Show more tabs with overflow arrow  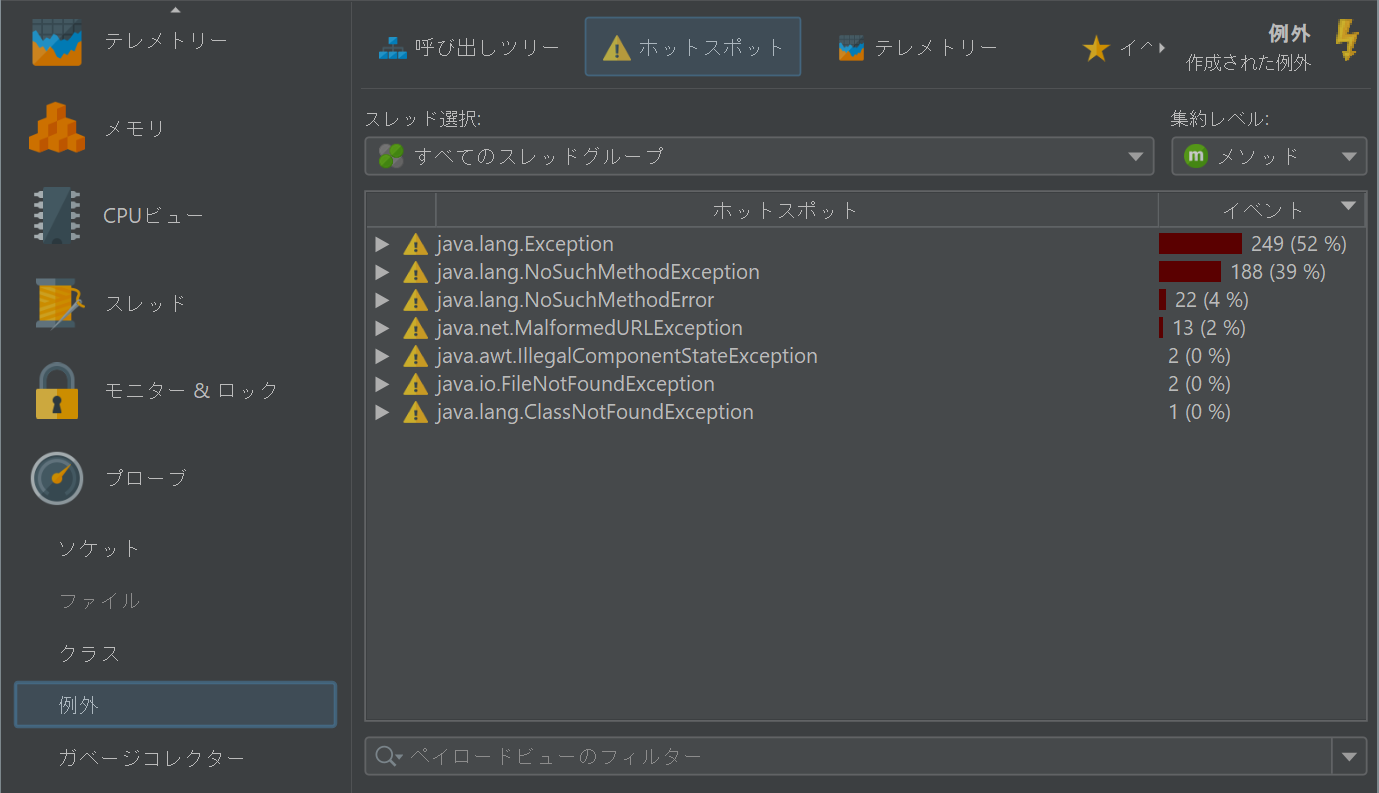(1162, 47)
